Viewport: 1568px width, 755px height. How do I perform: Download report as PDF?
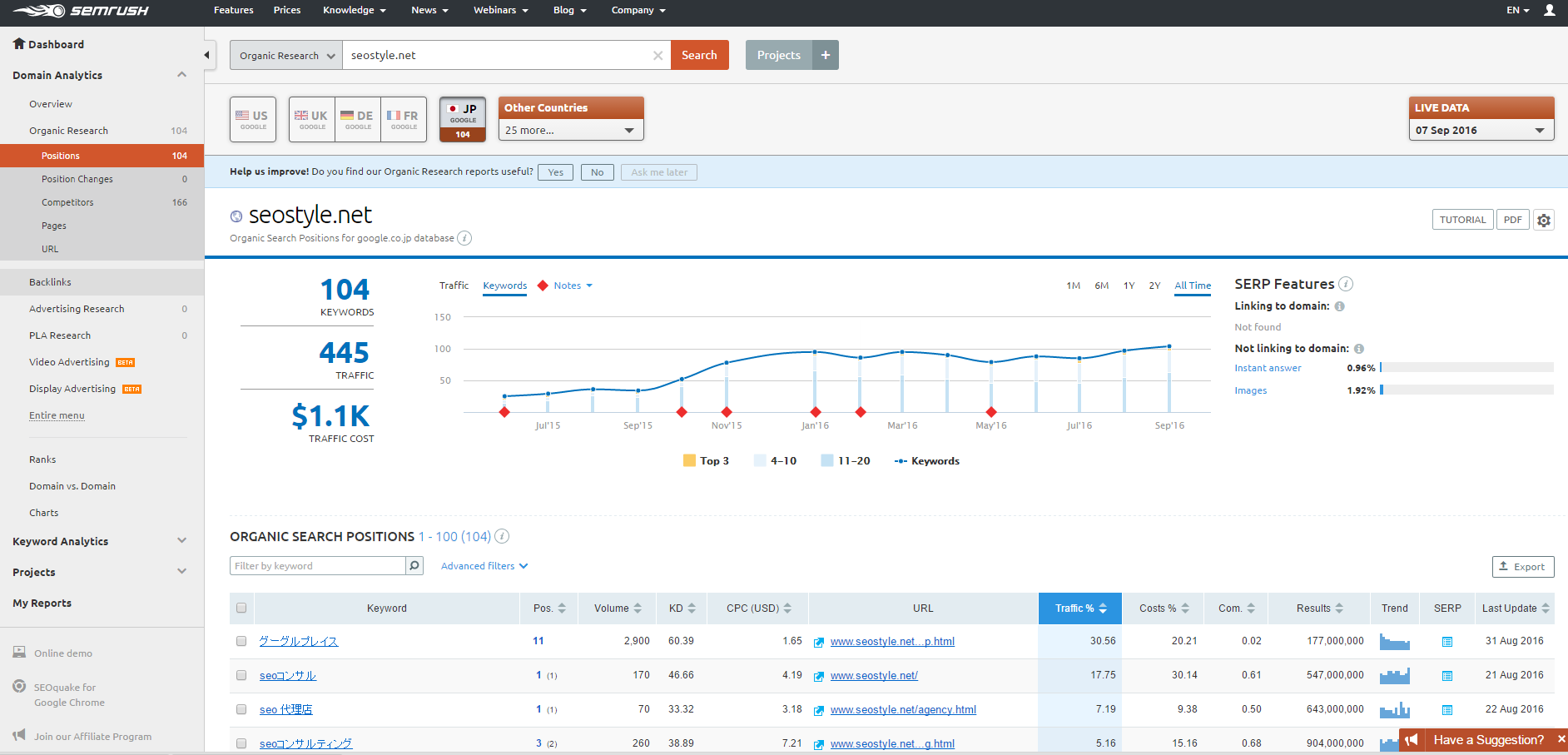pos(1513,220)
